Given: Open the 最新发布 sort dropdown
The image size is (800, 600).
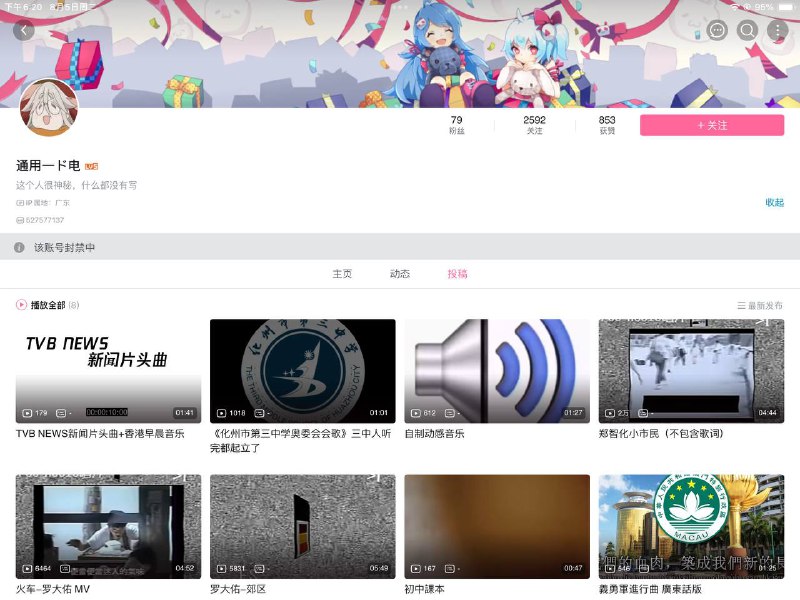Looking at the screenshot, I should 760,305.
